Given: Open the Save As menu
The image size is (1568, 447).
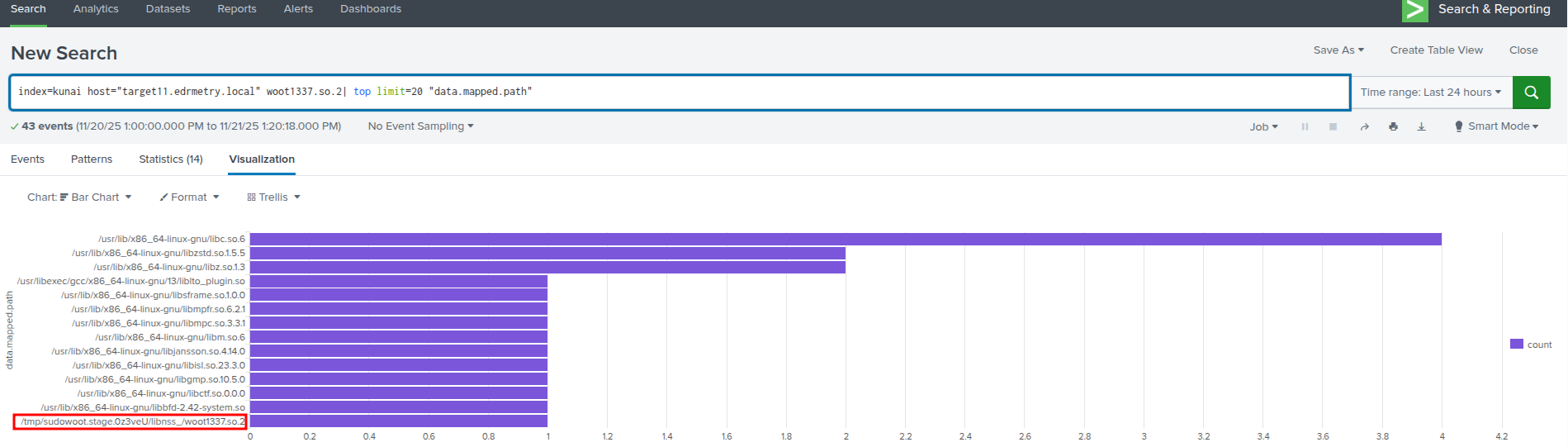Looking at the screenshot, I should point(1338,50).
